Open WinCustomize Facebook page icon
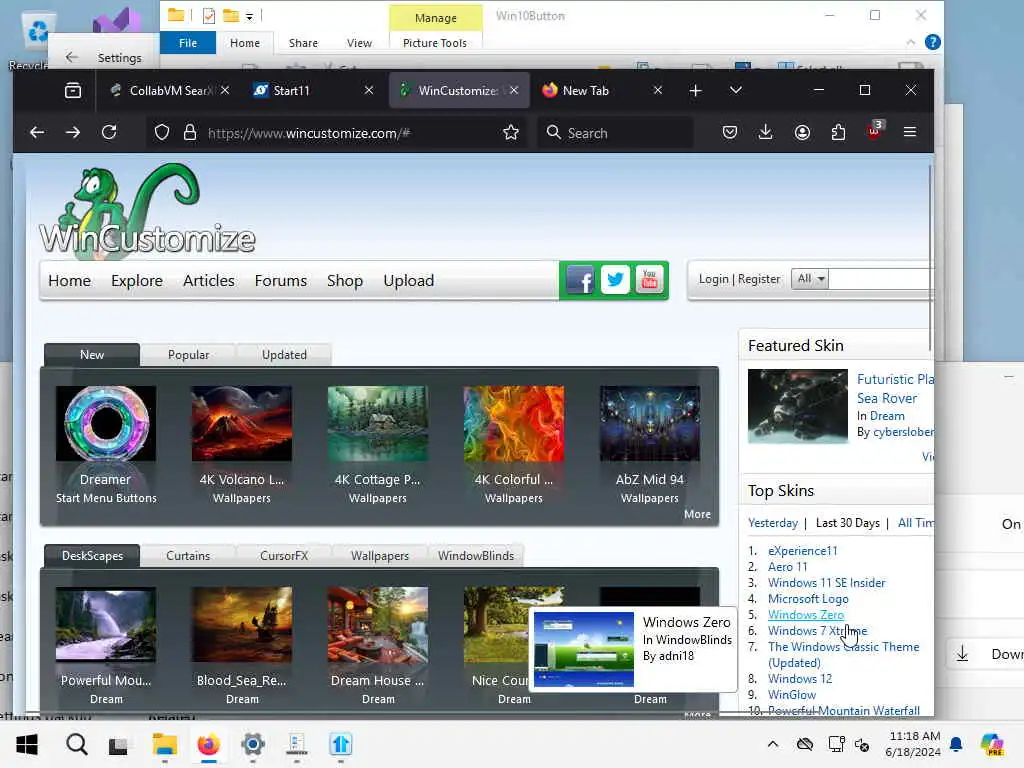Image resolution: width=1024 pixels, height=768 pixels. [x=580, y=280]
